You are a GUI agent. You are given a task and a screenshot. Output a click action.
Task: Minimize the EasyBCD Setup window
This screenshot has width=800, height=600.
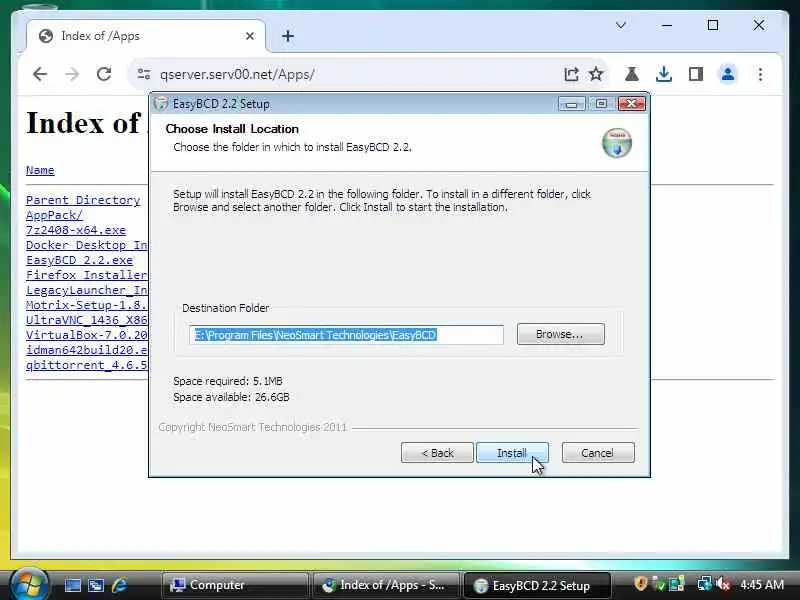coord(571,104)
